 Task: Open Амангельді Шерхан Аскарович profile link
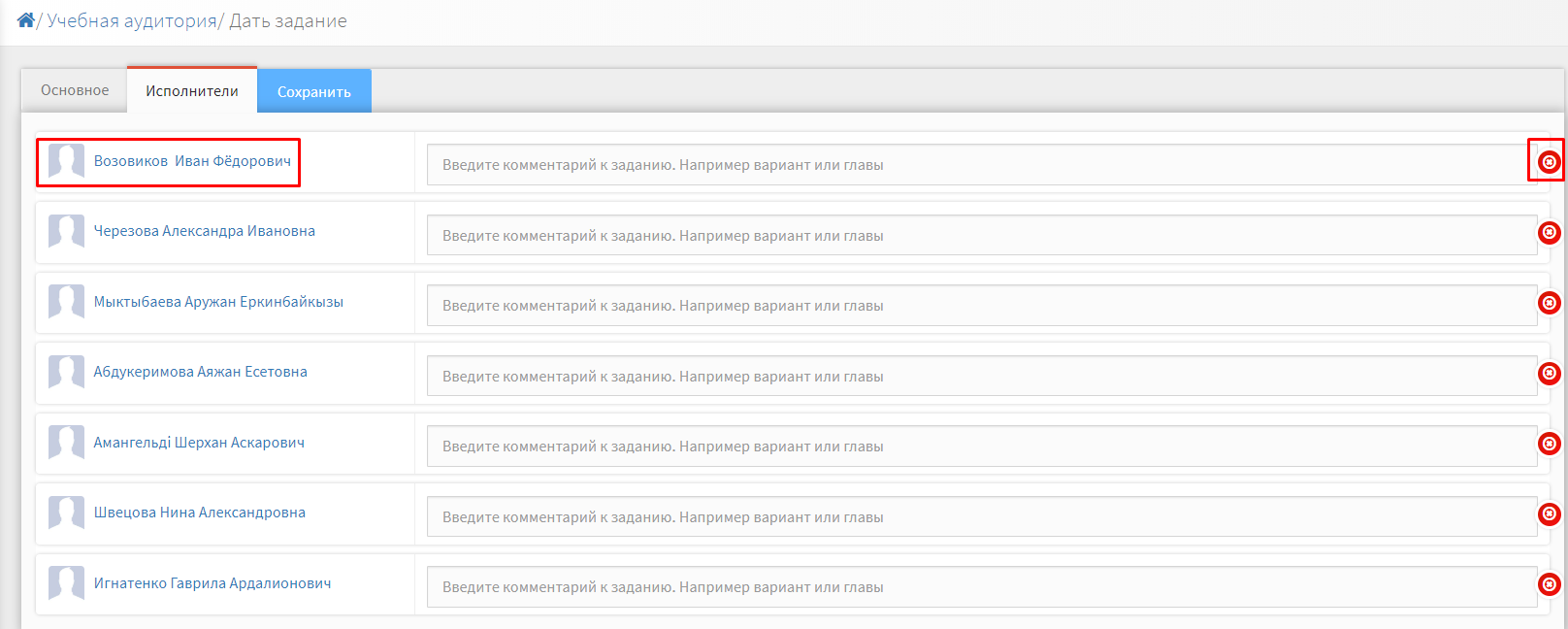tap(199, 443)
